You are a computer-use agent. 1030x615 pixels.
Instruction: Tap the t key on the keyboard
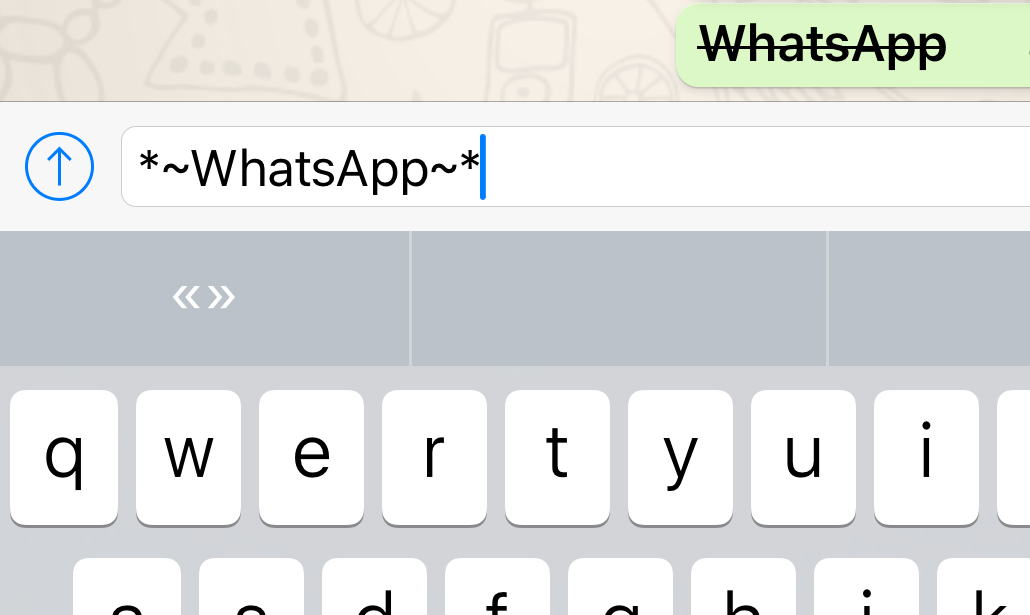(x=557, y=458)
